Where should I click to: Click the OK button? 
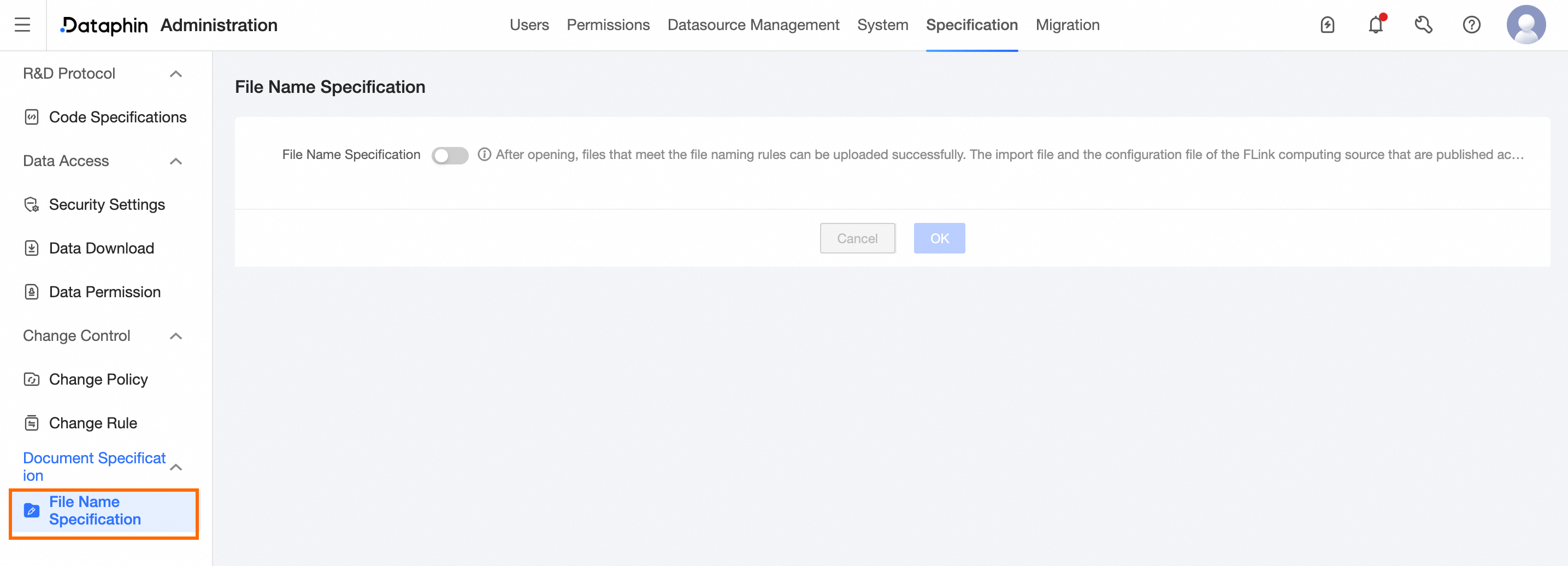pyautogui.click(x=939, y=238)
